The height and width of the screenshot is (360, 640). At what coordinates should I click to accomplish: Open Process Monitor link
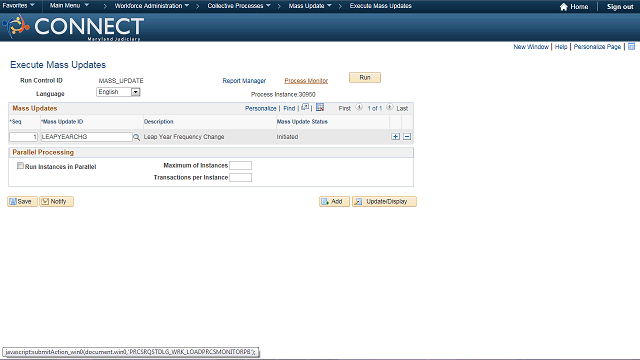click(306, 81)
